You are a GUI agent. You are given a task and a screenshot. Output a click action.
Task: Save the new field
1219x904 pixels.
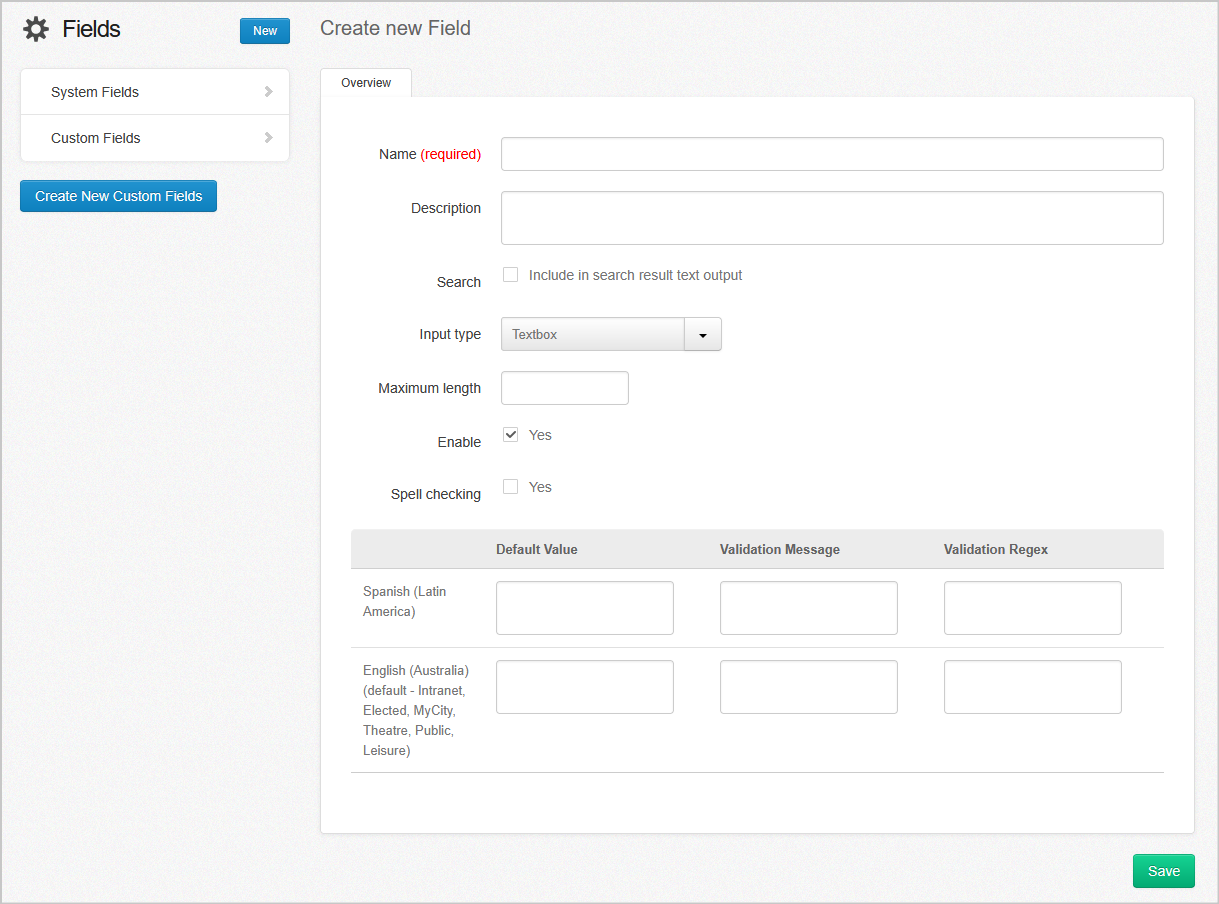(1163, 871)
